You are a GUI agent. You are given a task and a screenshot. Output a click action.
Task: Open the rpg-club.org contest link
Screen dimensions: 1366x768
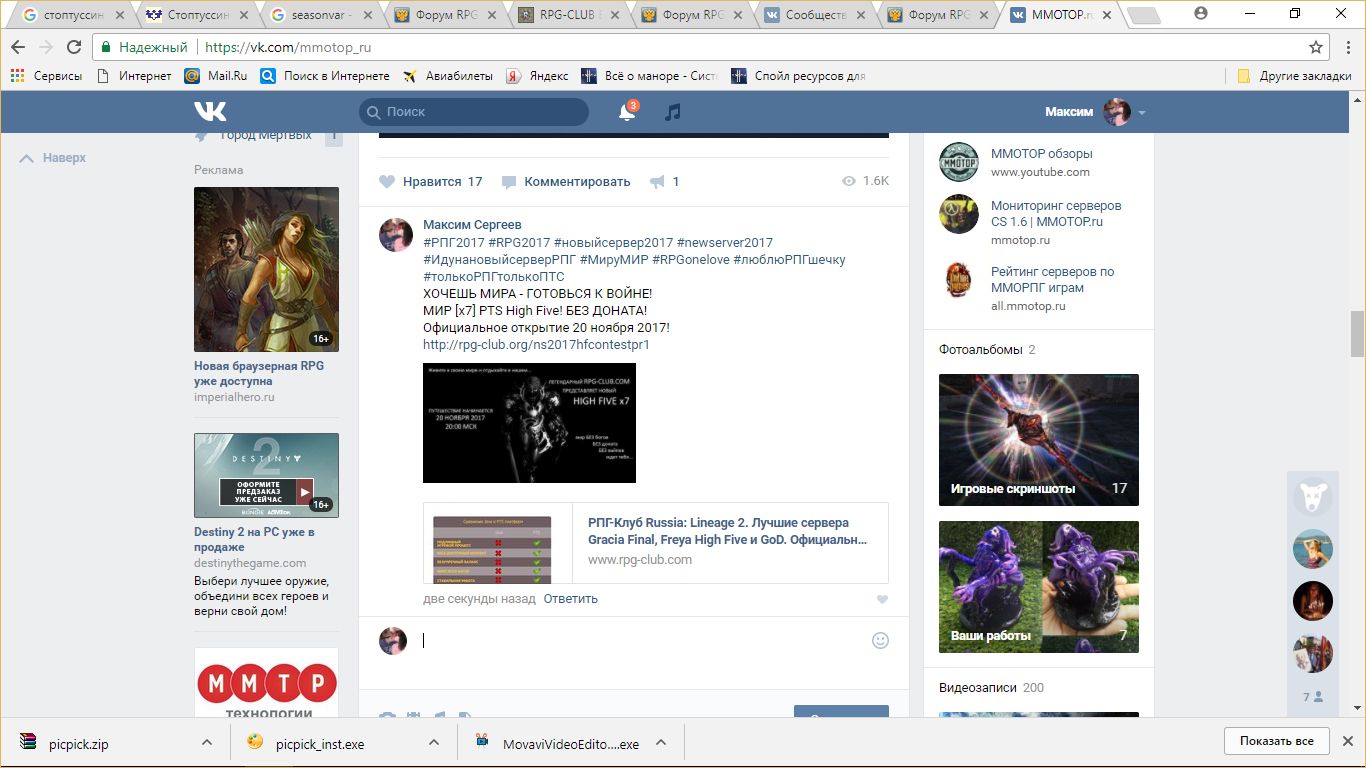click(536, 345)
